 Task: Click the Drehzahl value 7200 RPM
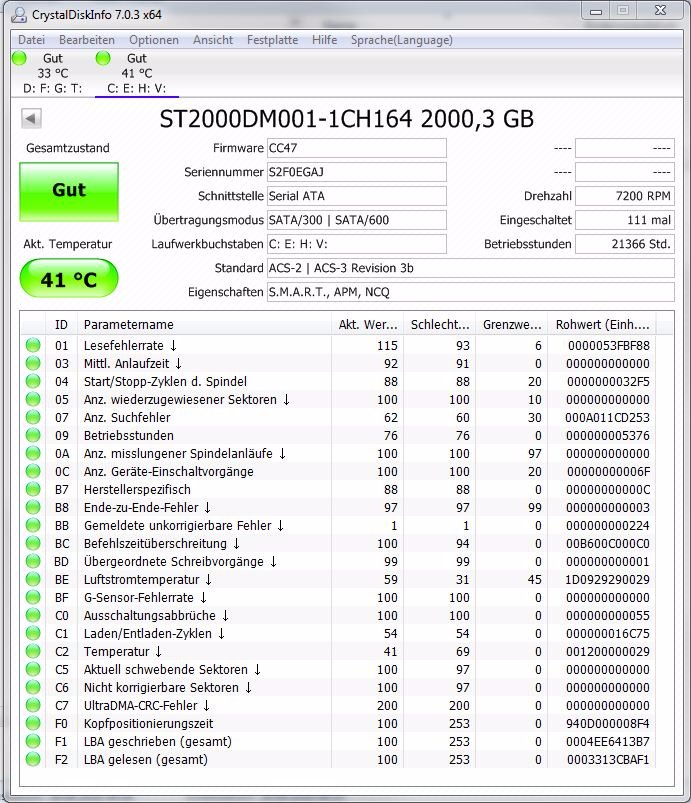pos(625,196)
